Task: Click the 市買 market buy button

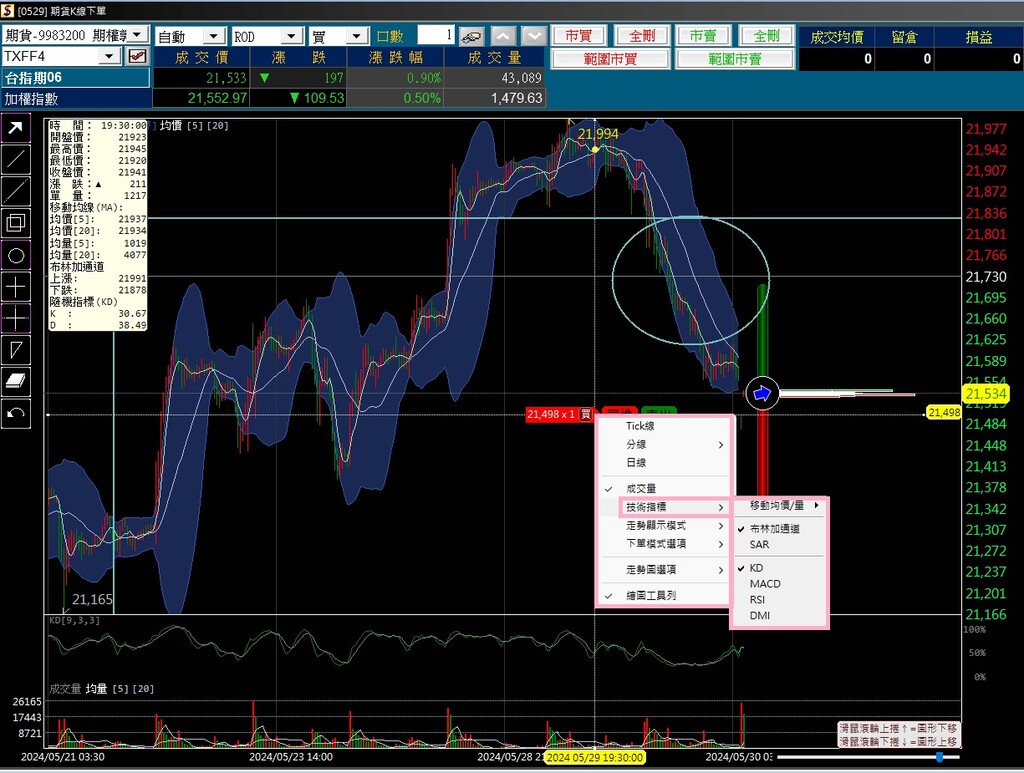Action: (579, 35)
